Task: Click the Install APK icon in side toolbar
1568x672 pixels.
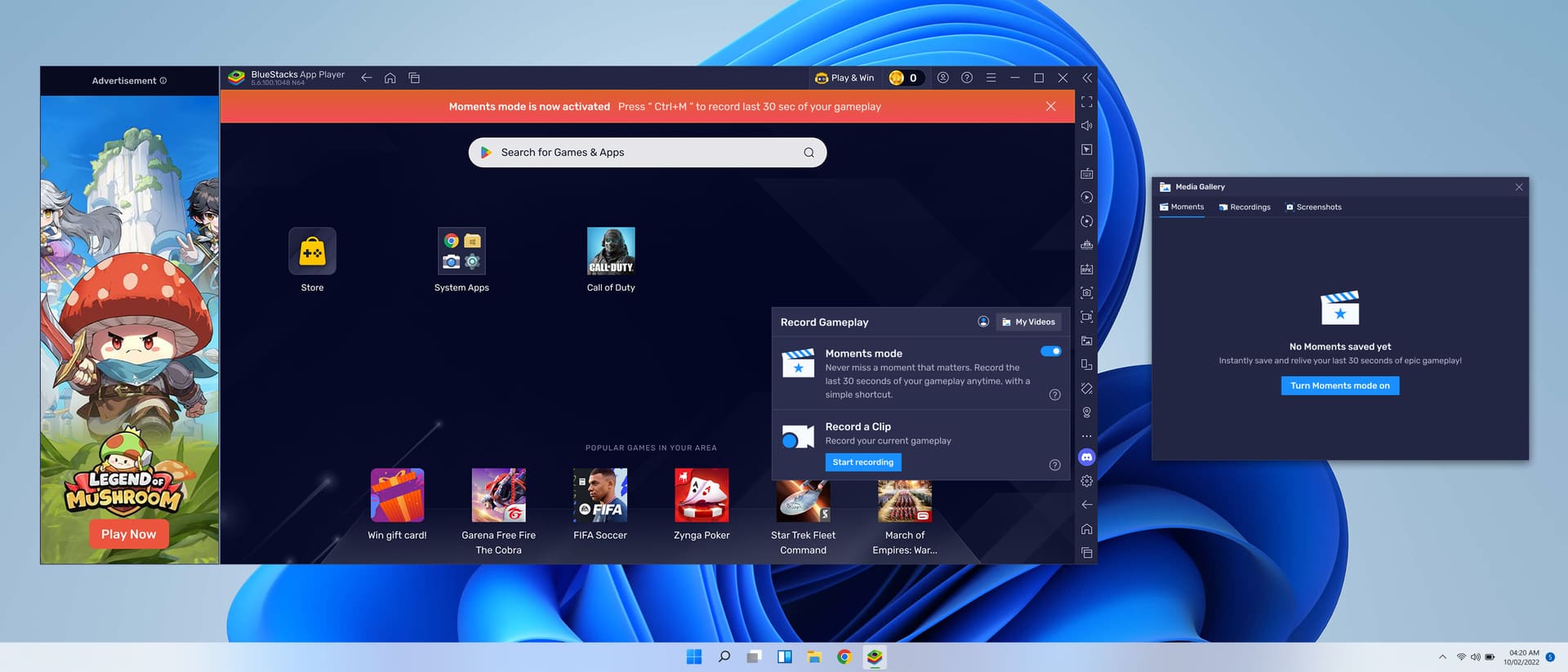Action: (1086, 269)
